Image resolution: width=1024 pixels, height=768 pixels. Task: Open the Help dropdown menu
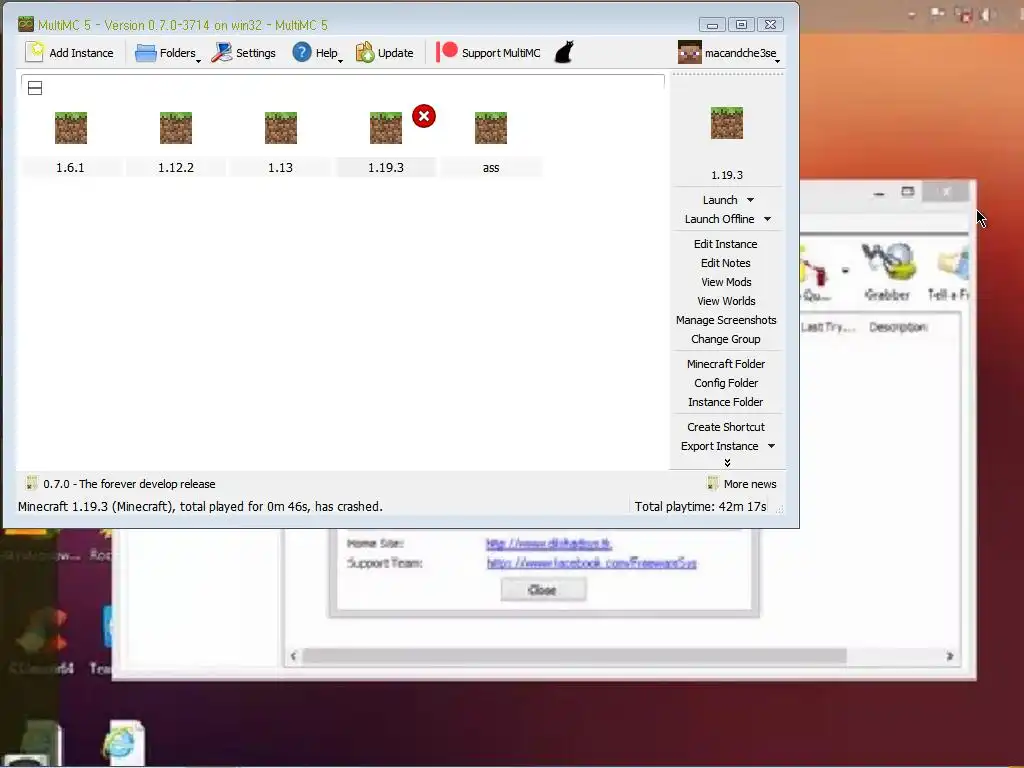(x=317, y=53)
